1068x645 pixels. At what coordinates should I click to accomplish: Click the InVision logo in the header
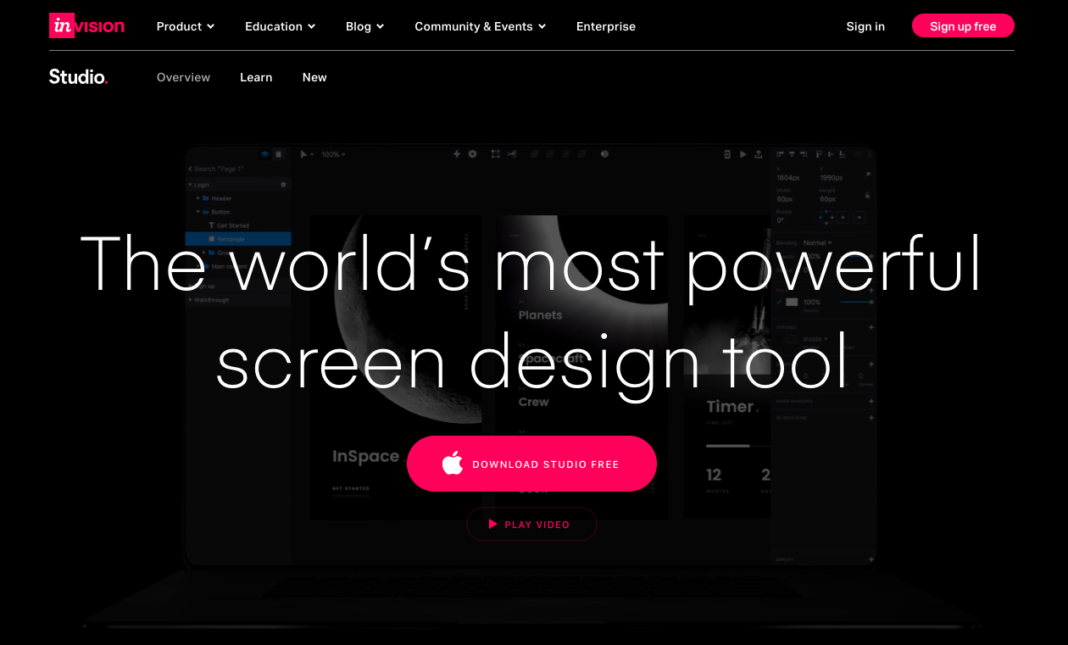[87, 25]
